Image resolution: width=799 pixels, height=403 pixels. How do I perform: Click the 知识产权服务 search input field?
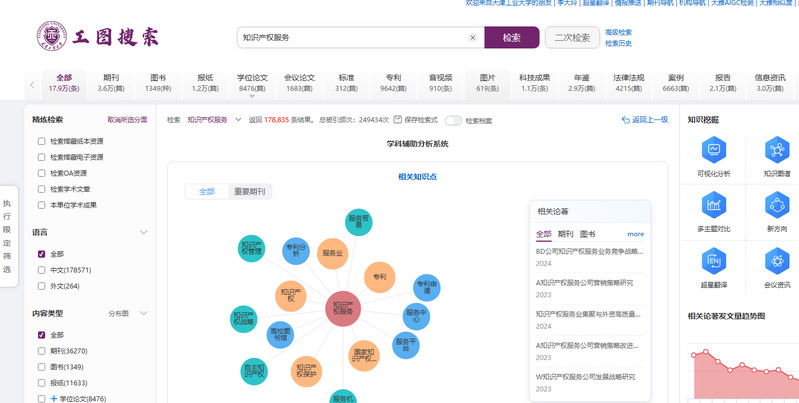(x=350, y=38)
